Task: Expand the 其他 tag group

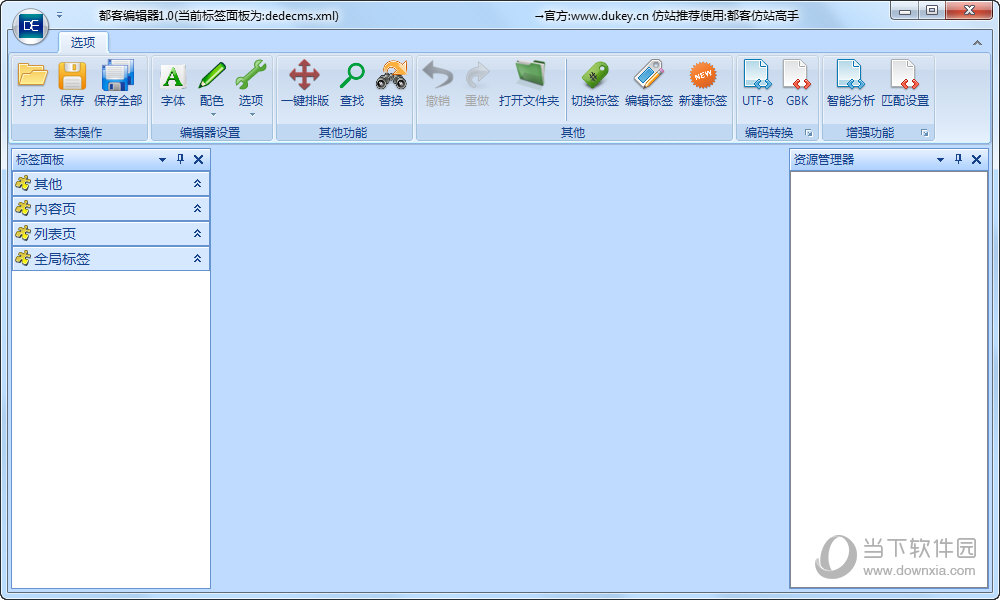Action: point(110,184)
